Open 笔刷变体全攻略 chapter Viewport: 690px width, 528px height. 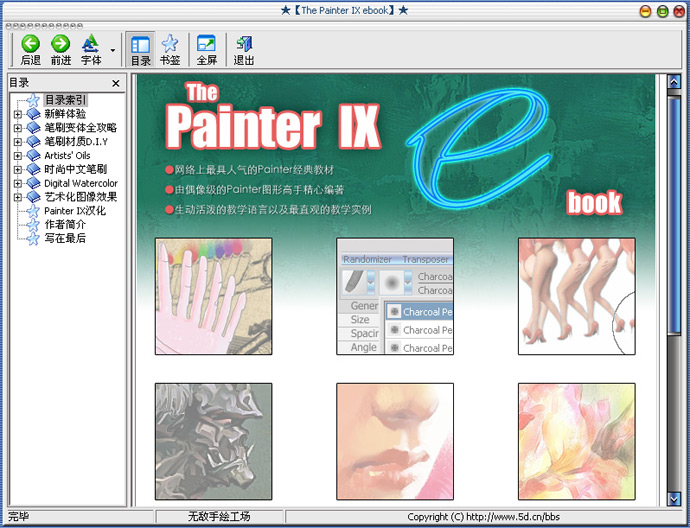[81, 128]
